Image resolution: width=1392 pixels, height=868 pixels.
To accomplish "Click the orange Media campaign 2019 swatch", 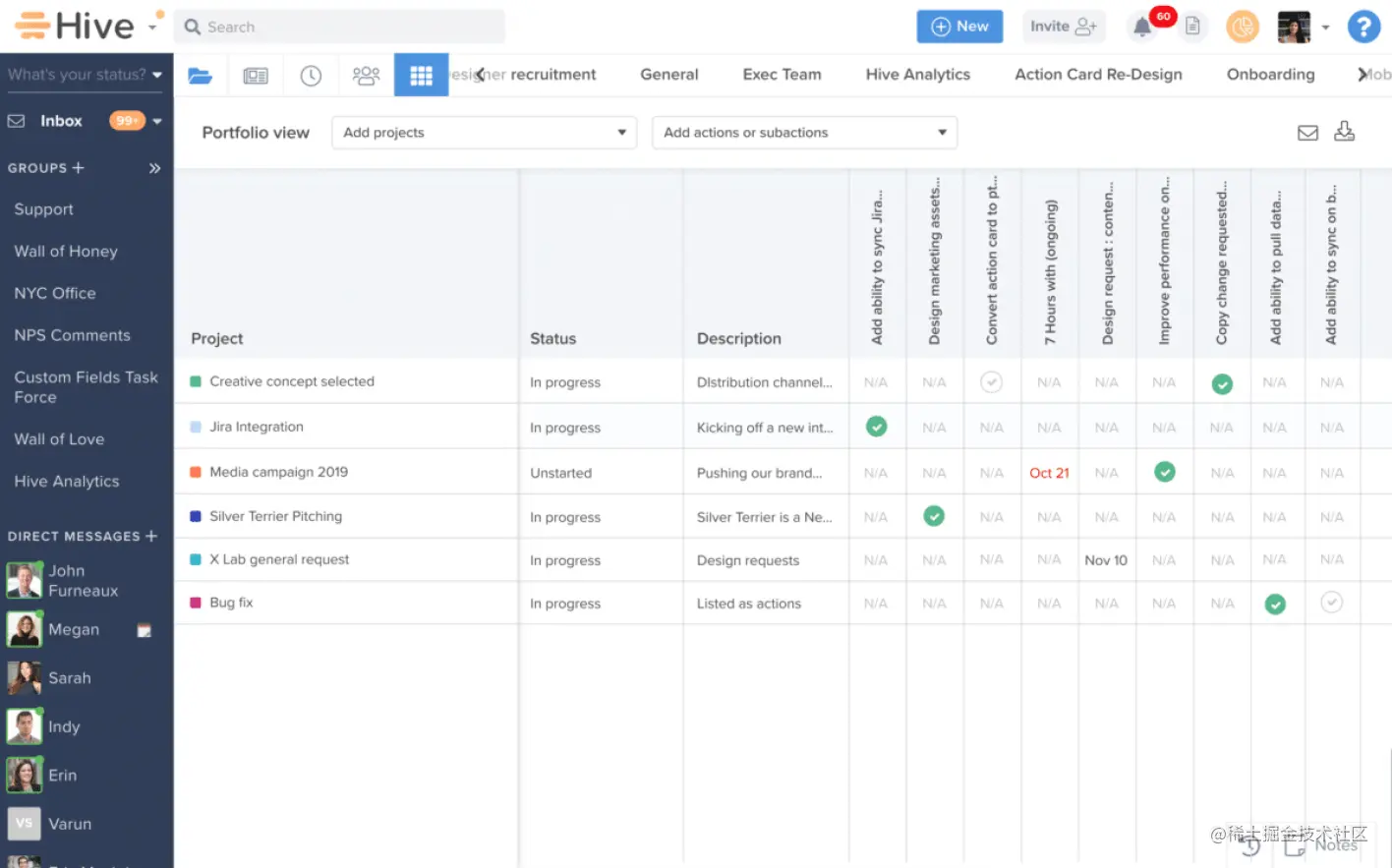I will coord(196,472).
